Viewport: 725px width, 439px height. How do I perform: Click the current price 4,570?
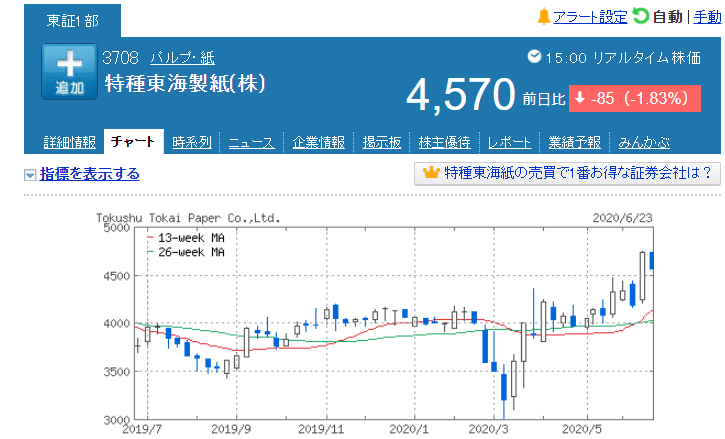tap(460, 94)
